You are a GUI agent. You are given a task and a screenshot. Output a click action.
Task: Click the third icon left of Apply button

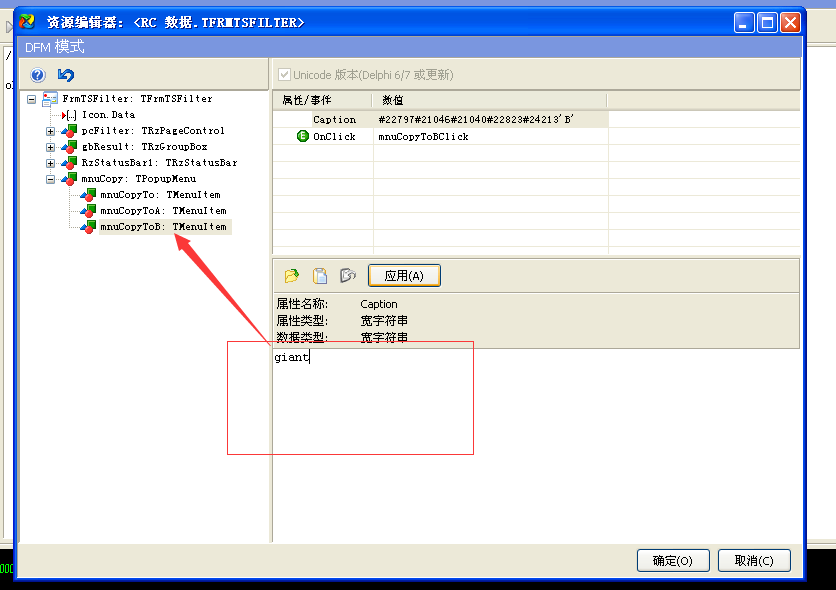pos(348,276)
